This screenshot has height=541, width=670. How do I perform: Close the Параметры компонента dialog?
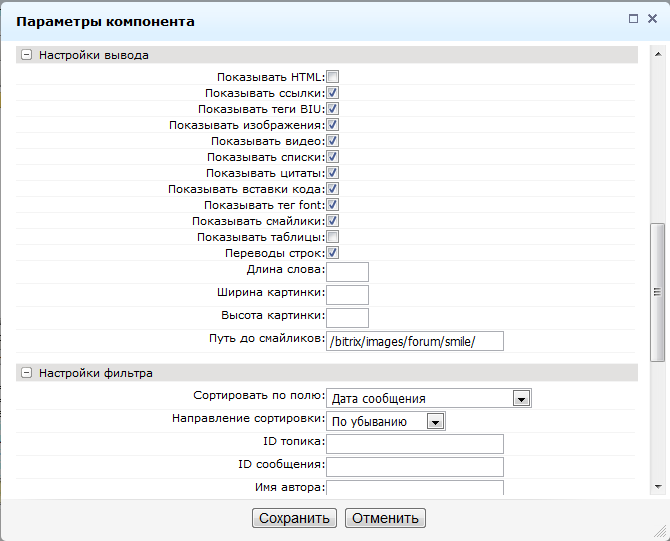pos(653,19)
